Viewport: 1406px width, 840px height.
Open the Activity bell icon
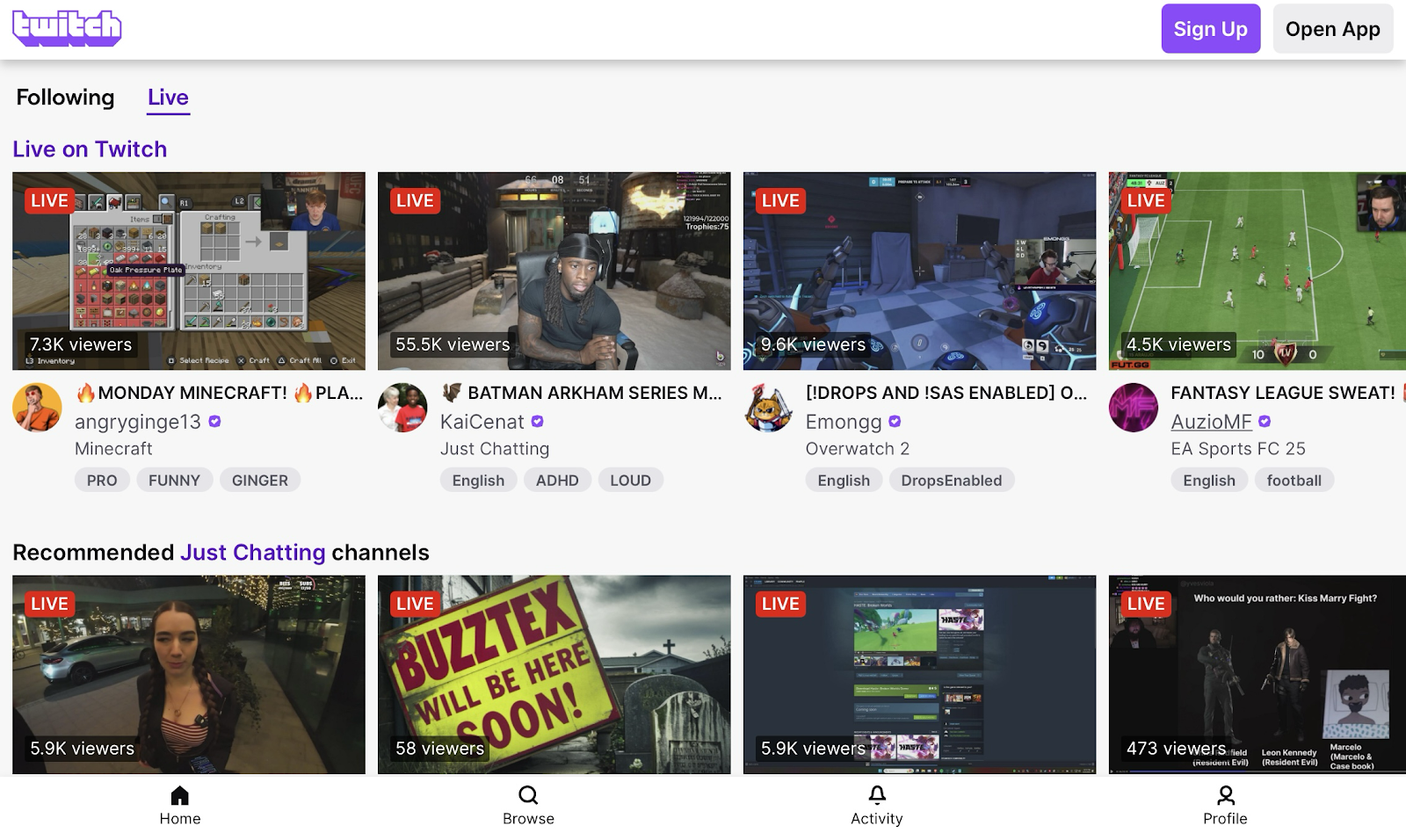(x=877, y=796)
